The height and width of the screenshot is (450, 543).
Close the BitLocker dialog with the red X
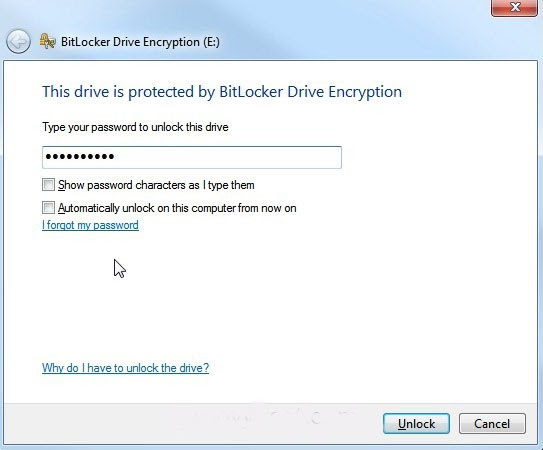pyautogui.click(x=514, y=8)
